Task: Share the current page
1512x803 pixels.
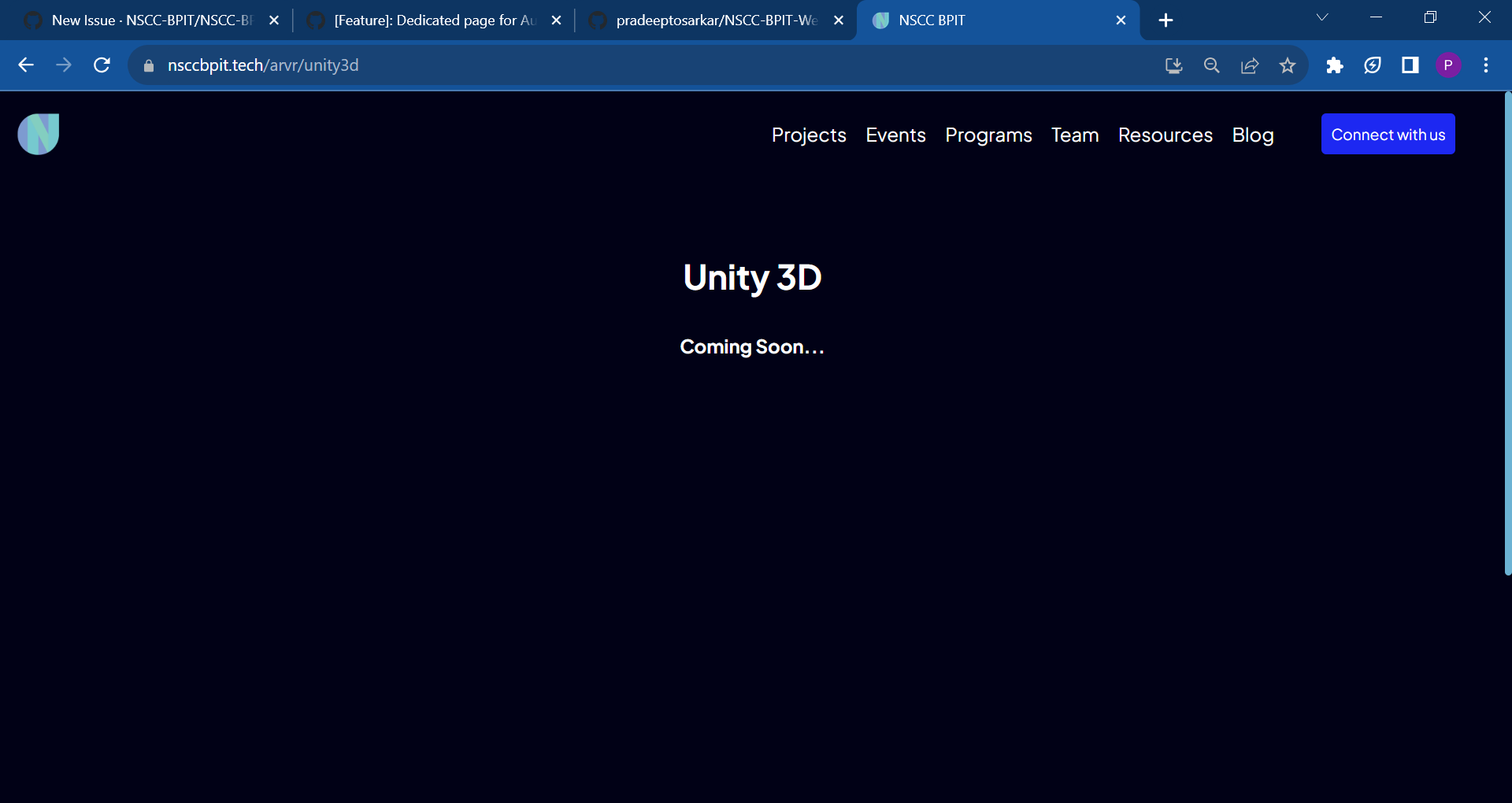Action: point(1250,65)
